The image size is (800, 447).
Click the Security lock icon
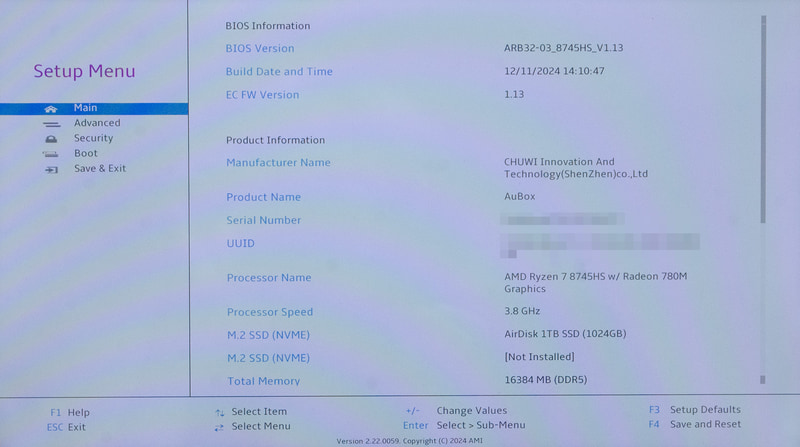51,139
